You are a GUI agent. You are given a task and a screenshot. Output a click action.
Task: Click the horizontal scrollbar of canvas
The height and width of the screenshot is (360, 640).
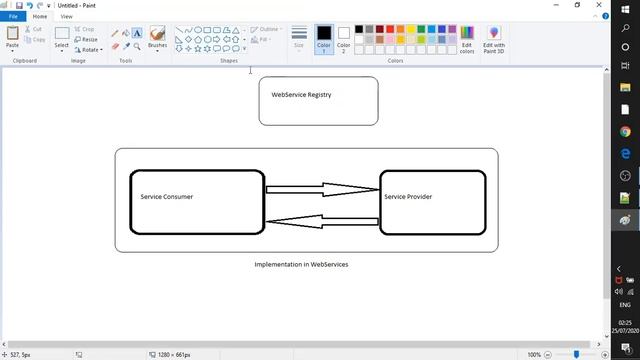[299, 344]
